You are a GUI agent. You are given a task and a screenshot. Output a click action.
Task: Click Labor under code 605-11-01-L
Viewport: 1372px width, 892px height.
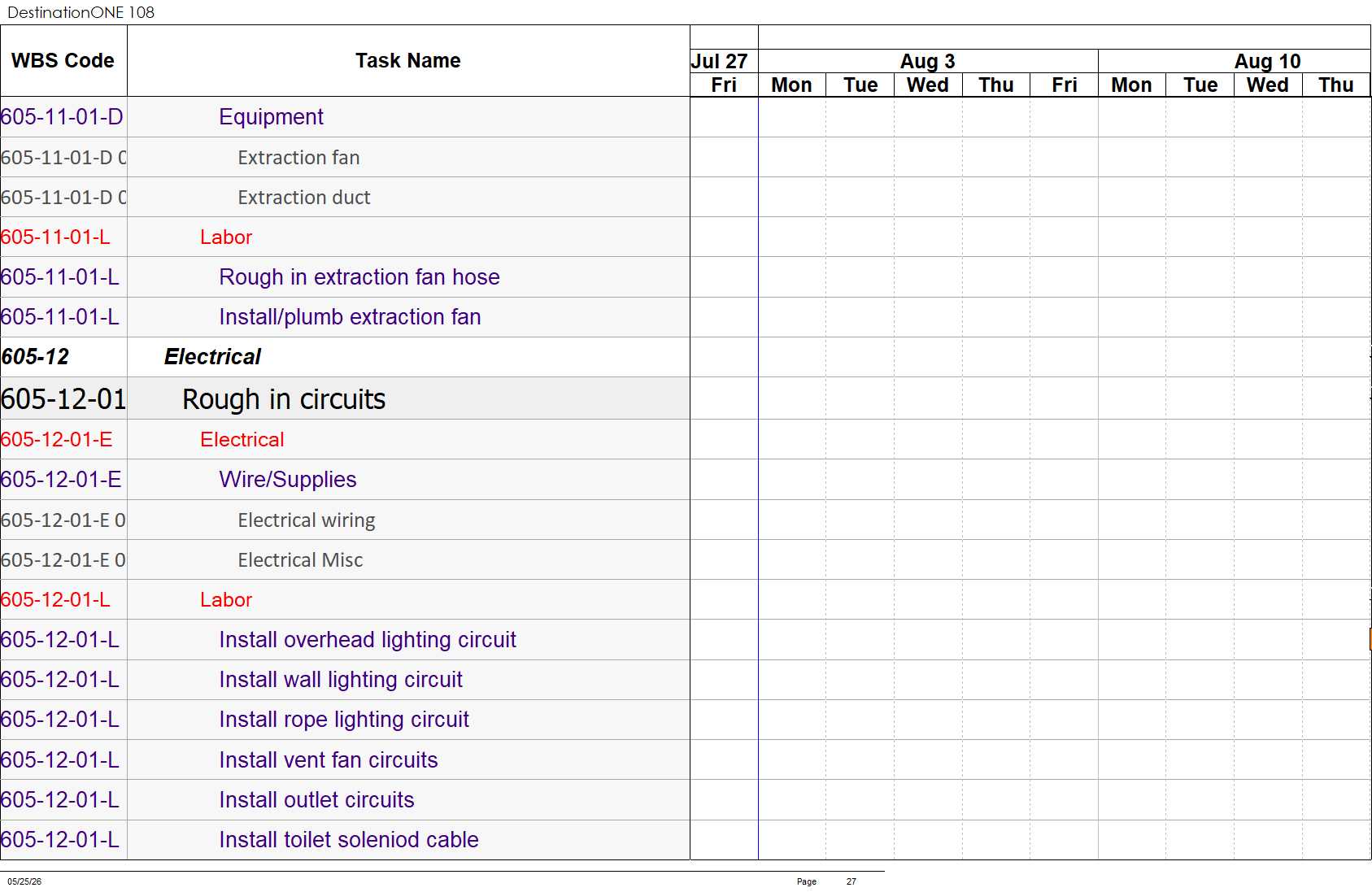pos(226,237)
